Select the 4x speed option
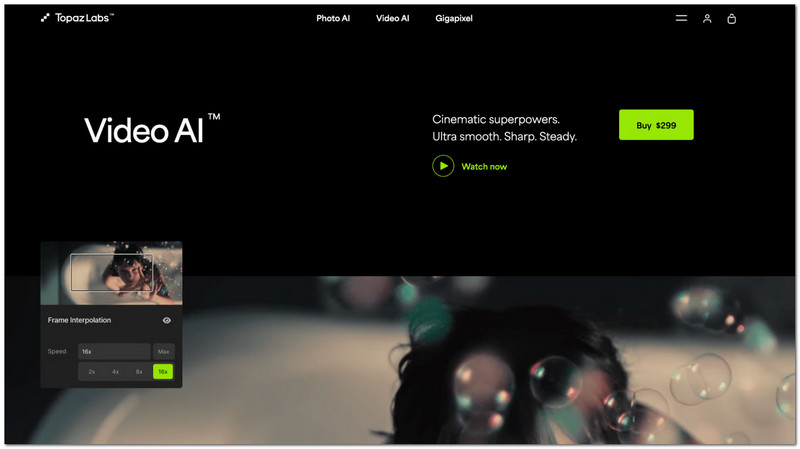The height and width of the screenshot is (449, 800). pos(115,372)
